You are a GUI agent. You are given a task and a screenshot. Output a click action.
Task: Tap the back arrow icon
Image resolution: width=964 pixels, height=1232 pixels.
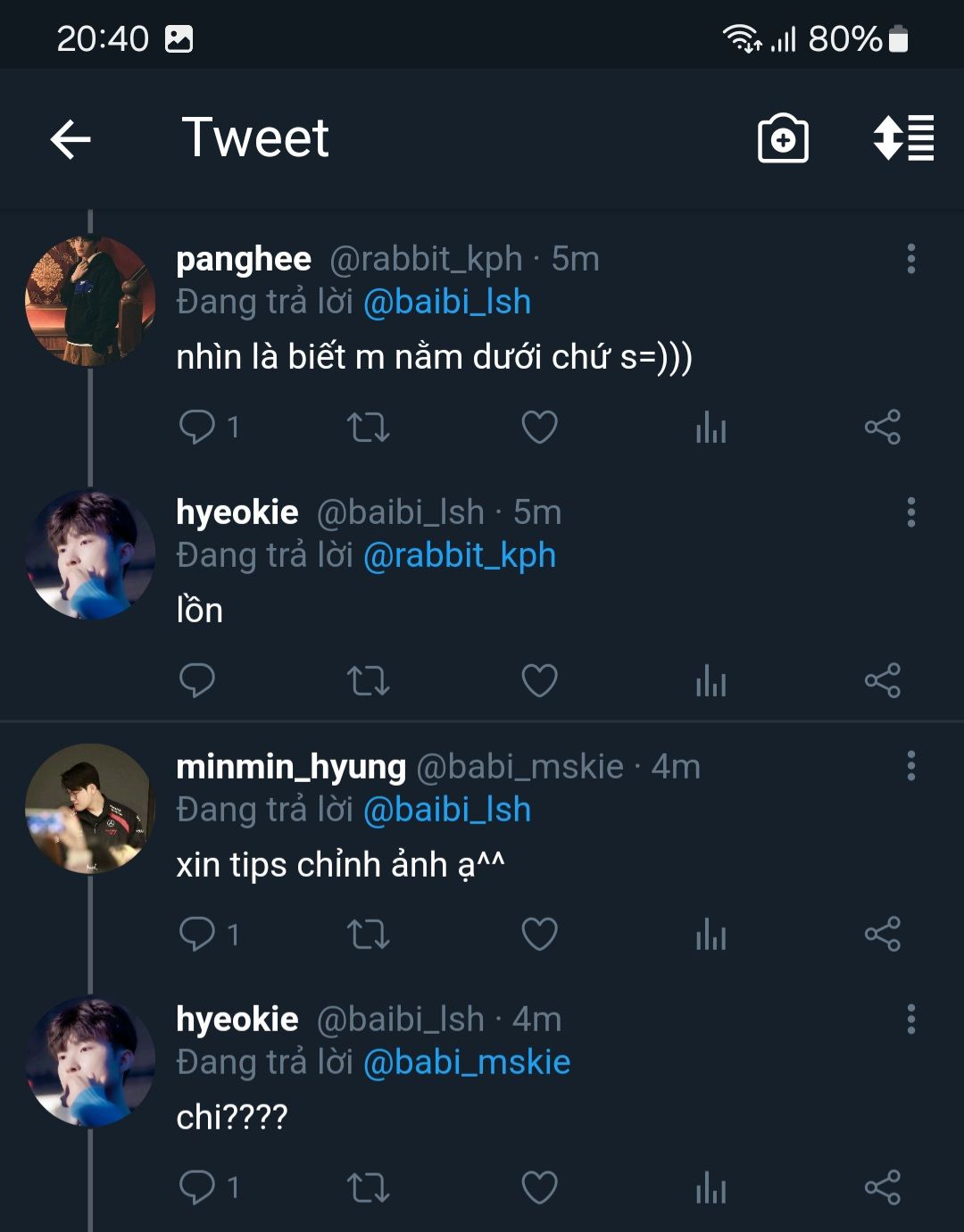click(71, 139)
